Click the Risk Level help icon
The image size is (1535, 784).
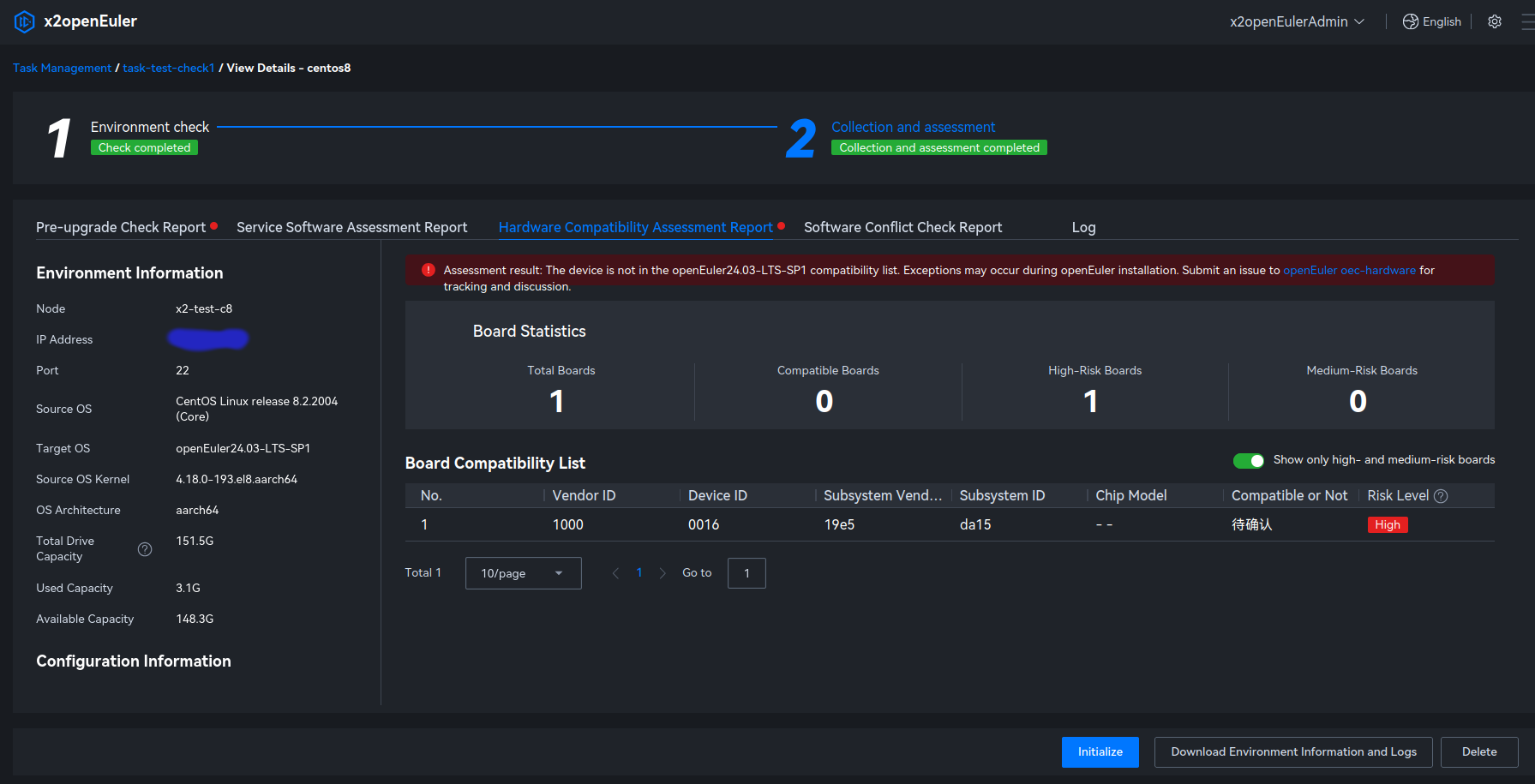point(1441,496)
